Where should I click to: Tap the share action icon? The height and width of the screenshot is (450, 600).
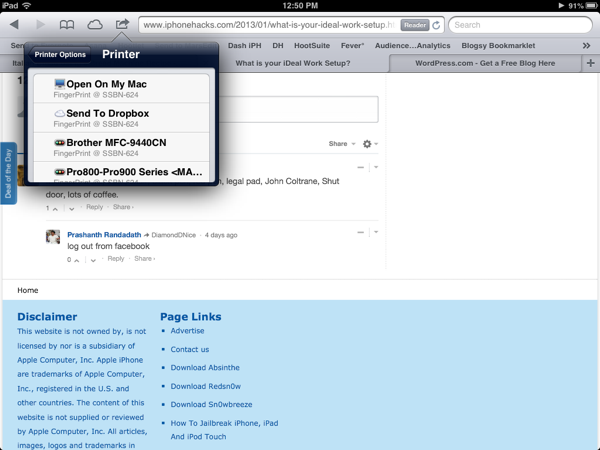pos(122,24)
